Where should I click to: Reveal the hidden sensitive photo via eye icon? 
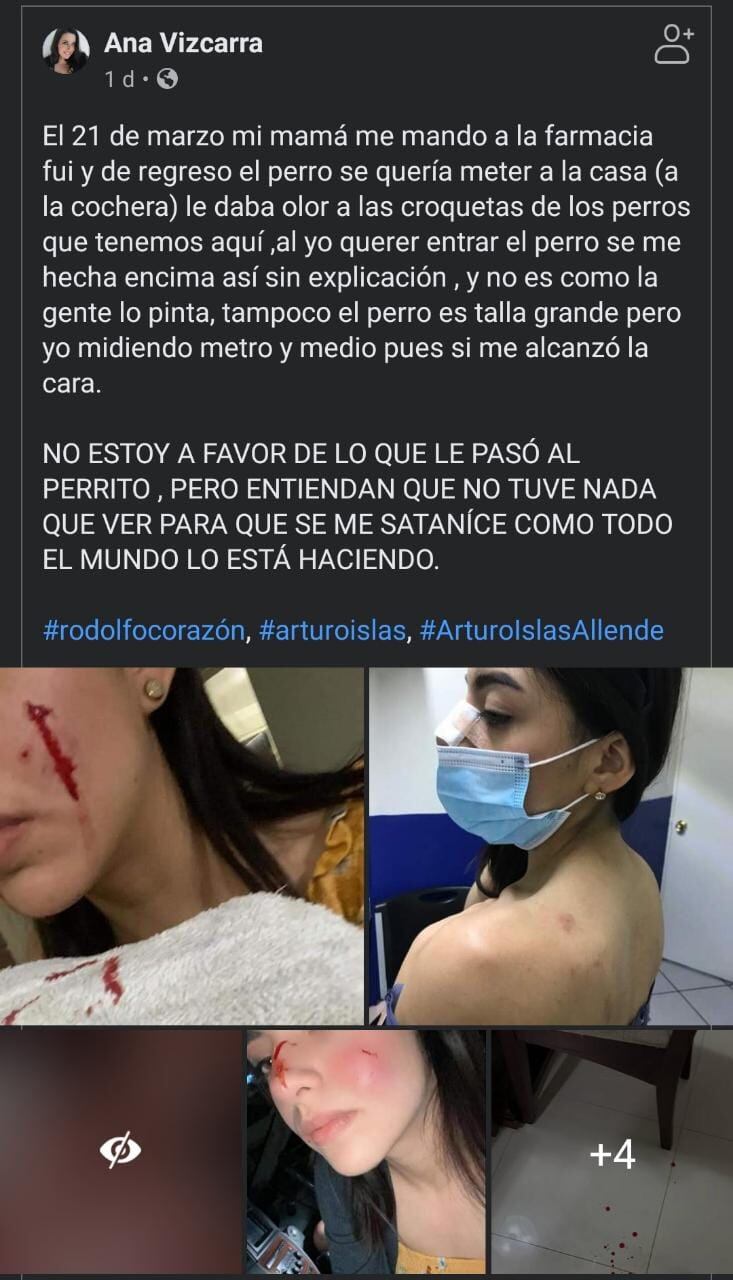[120, 1152]
